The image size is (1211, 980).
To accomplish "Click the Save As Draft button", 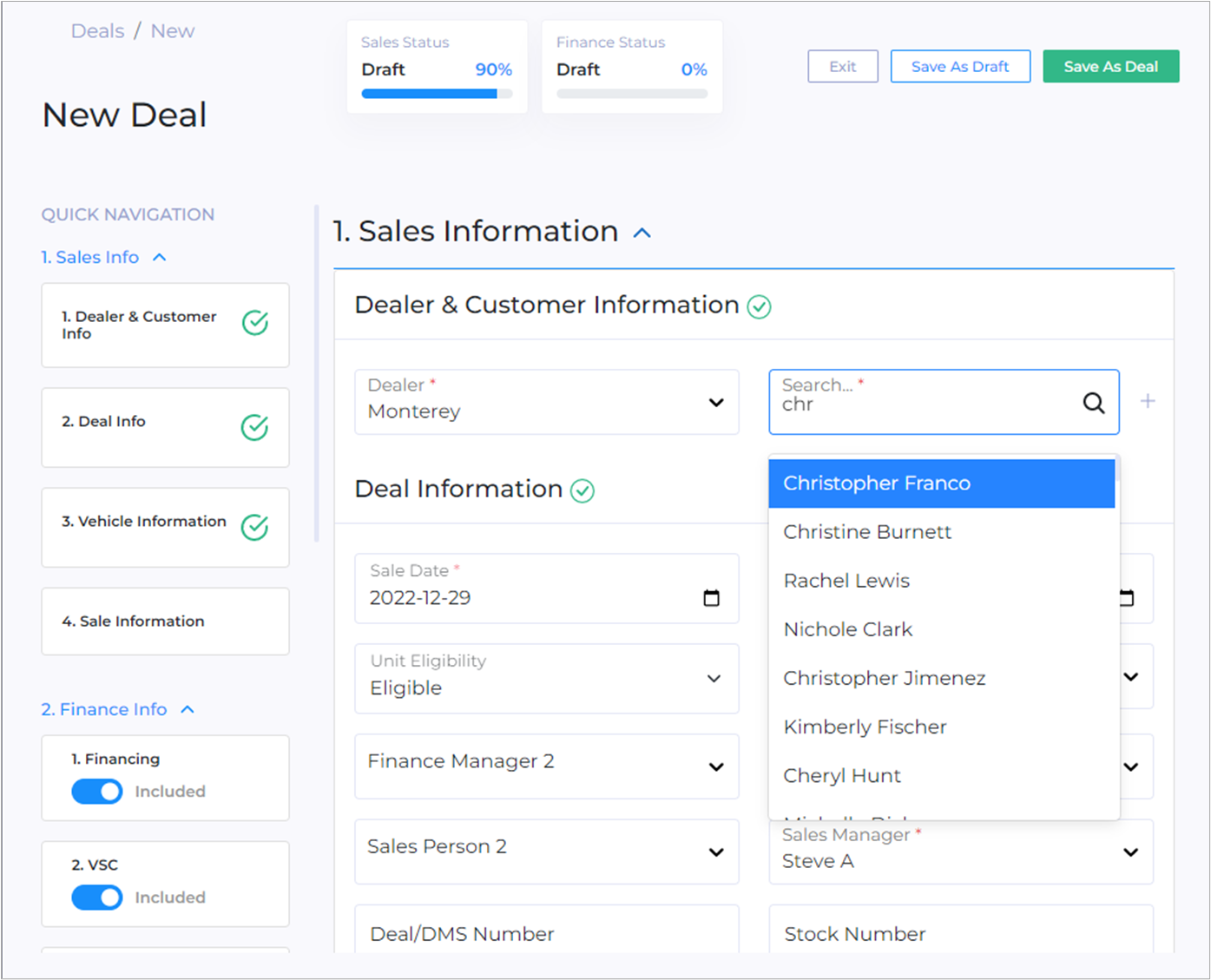I will tap(960, 67).
